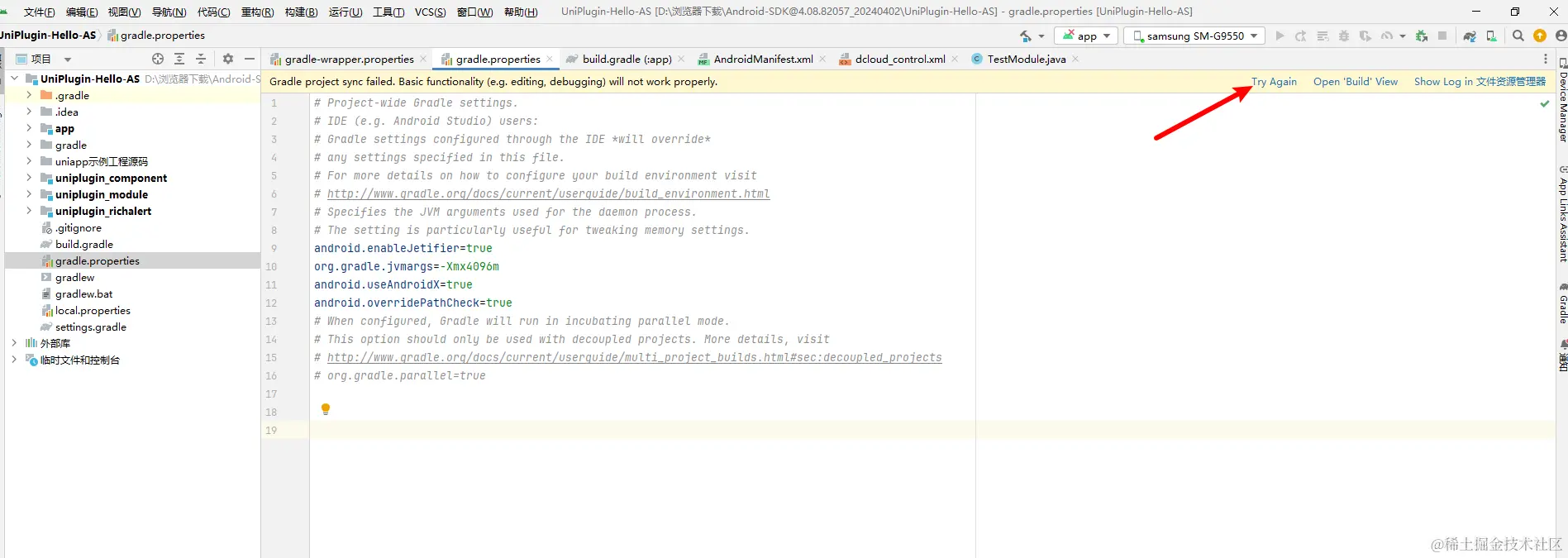This screenshot has width=1568, height=558.
Task: Open the app run configuration dropdown
Action: [x=1086, y=36]
